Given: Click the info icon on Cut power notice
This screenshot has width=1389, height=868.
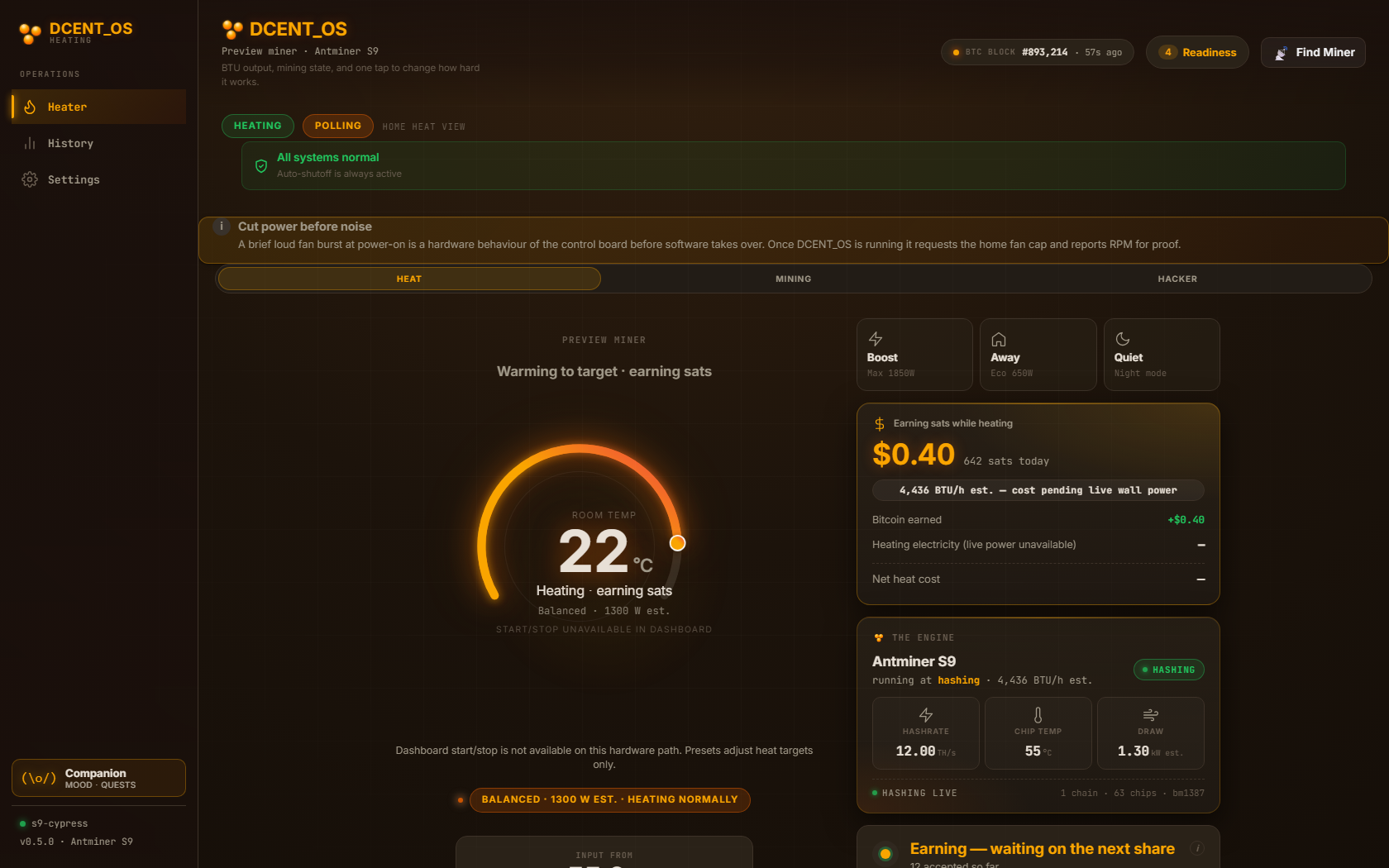Looking at the screenshot, I should (222, 227).
